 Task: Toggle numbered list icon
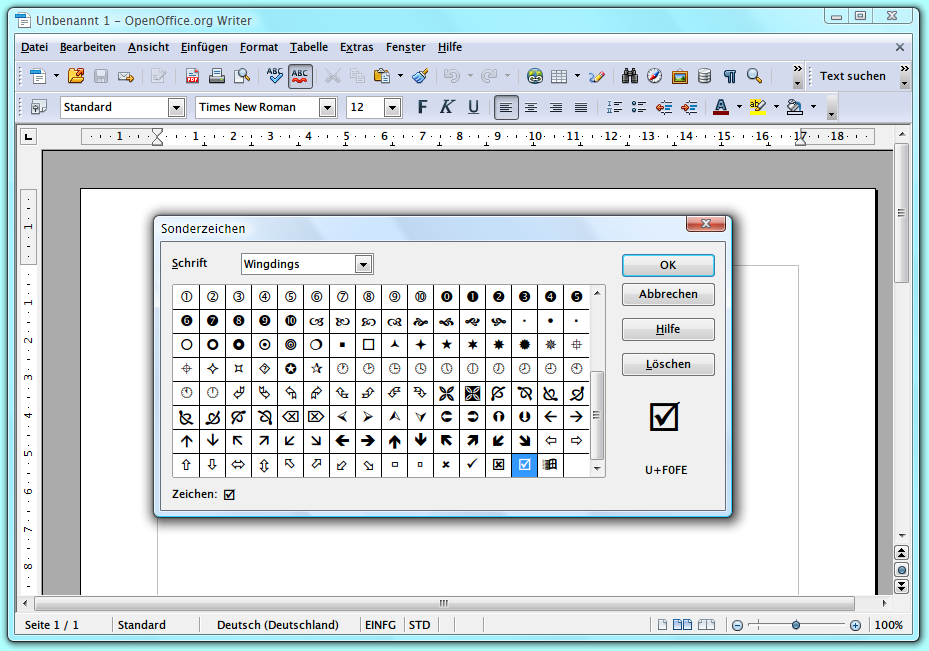tap(614, 107)
